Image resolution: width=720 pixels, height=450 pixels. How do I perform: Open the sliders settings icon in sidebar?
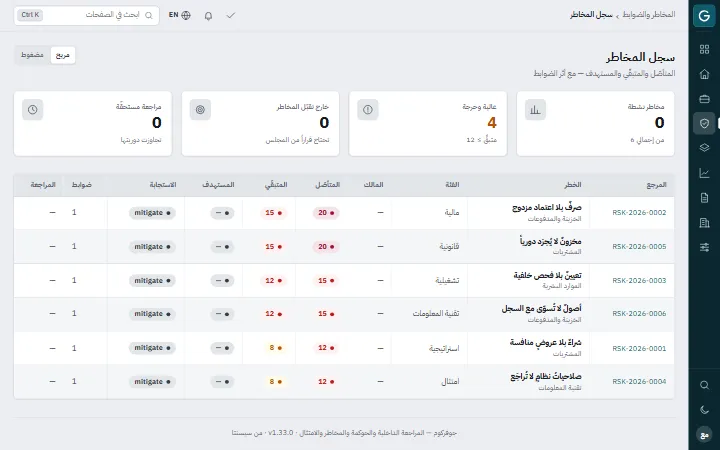(704, 248)
